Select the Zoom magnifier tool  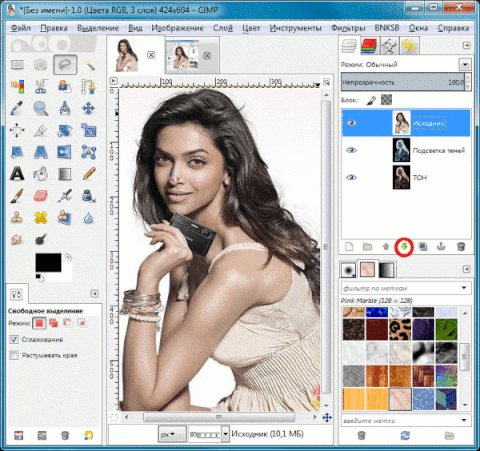[41, 108]
